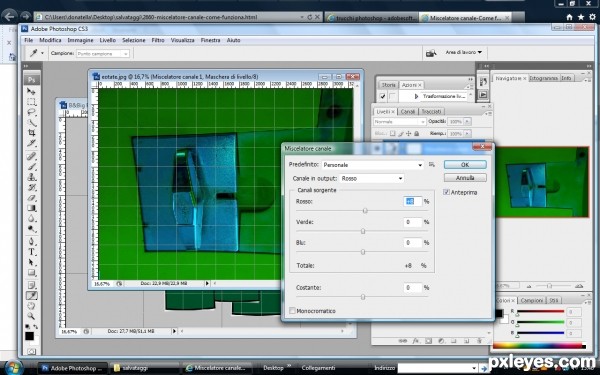Image resolution: width=600 pixels, height=375 pixels.
Task: Click the toolbox foreground color swatch
Action: click(x=29, y=336)
